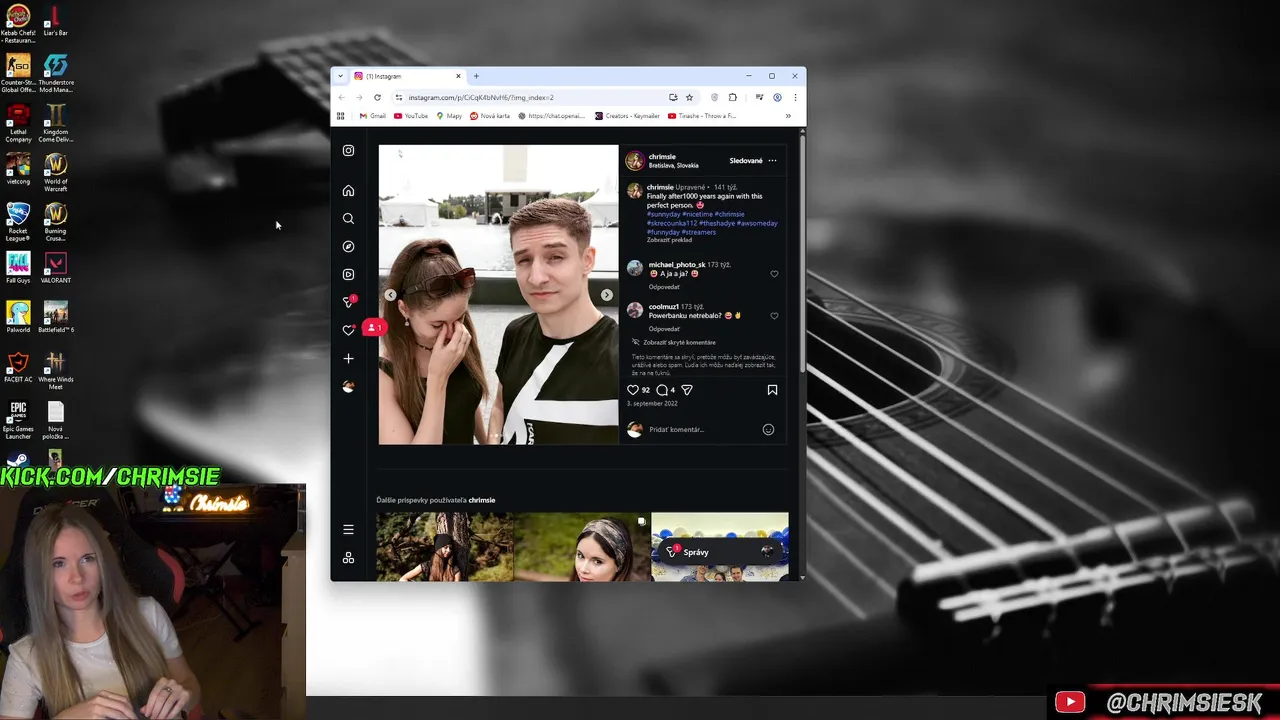Select the (1) Instagram tab
Screen dimensions: 1280x720
point(407,76)
